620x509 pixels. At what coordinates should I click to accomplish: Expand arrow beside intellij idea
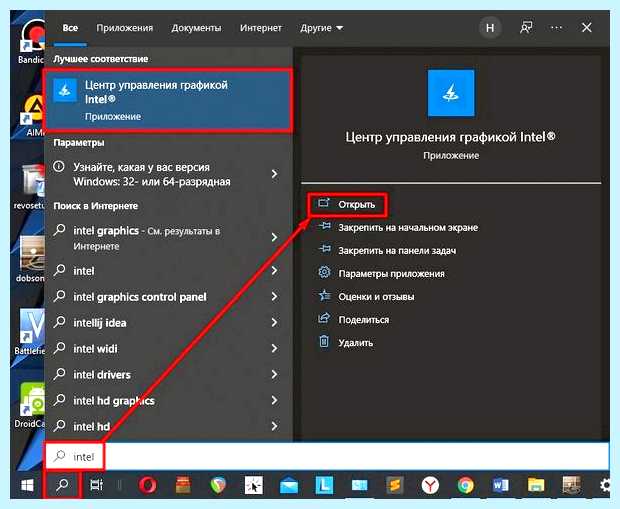(274, 322)
